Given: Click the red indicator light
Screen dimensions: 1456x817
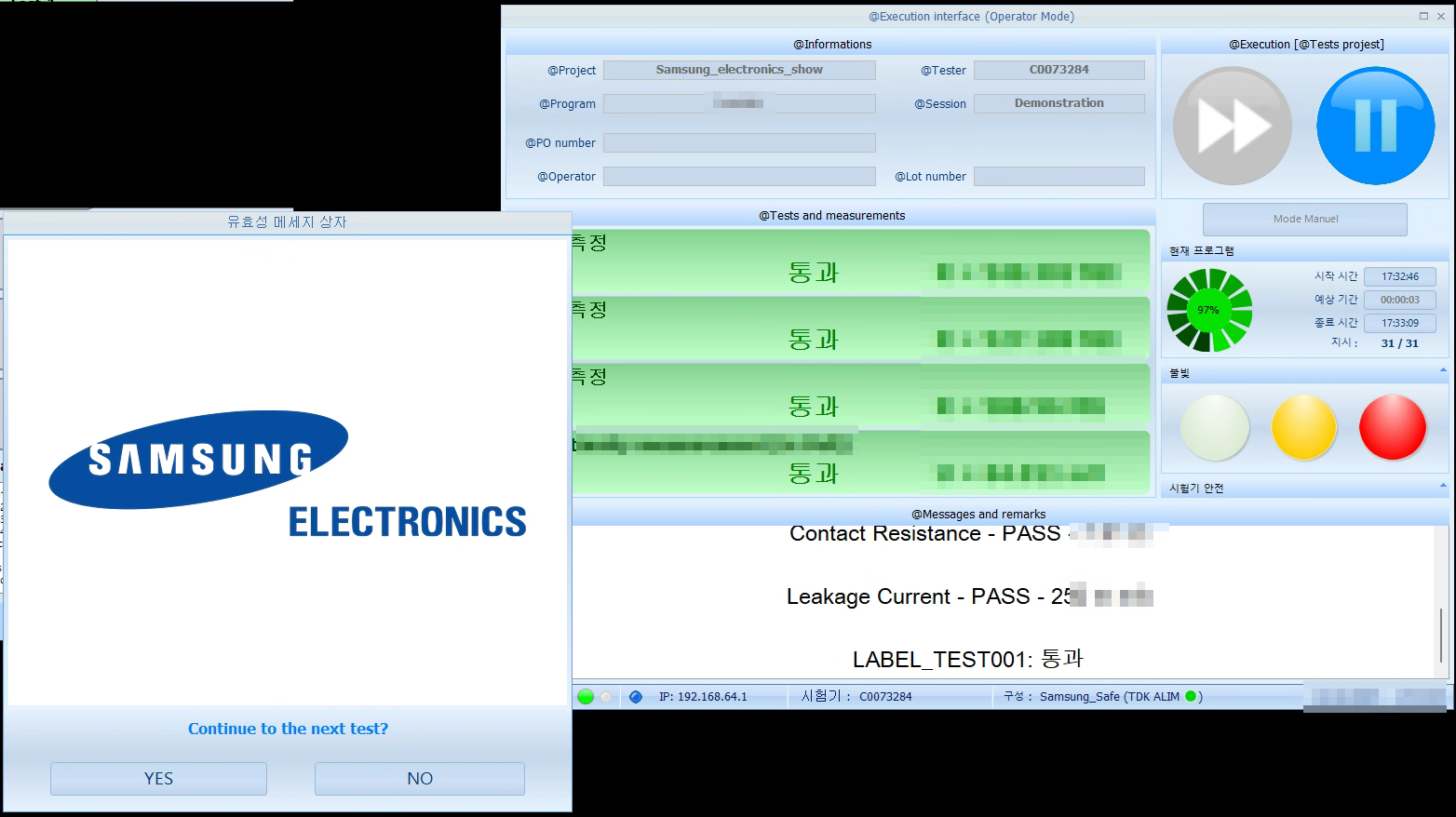Looking at the screenshot, I should 1392,427.
